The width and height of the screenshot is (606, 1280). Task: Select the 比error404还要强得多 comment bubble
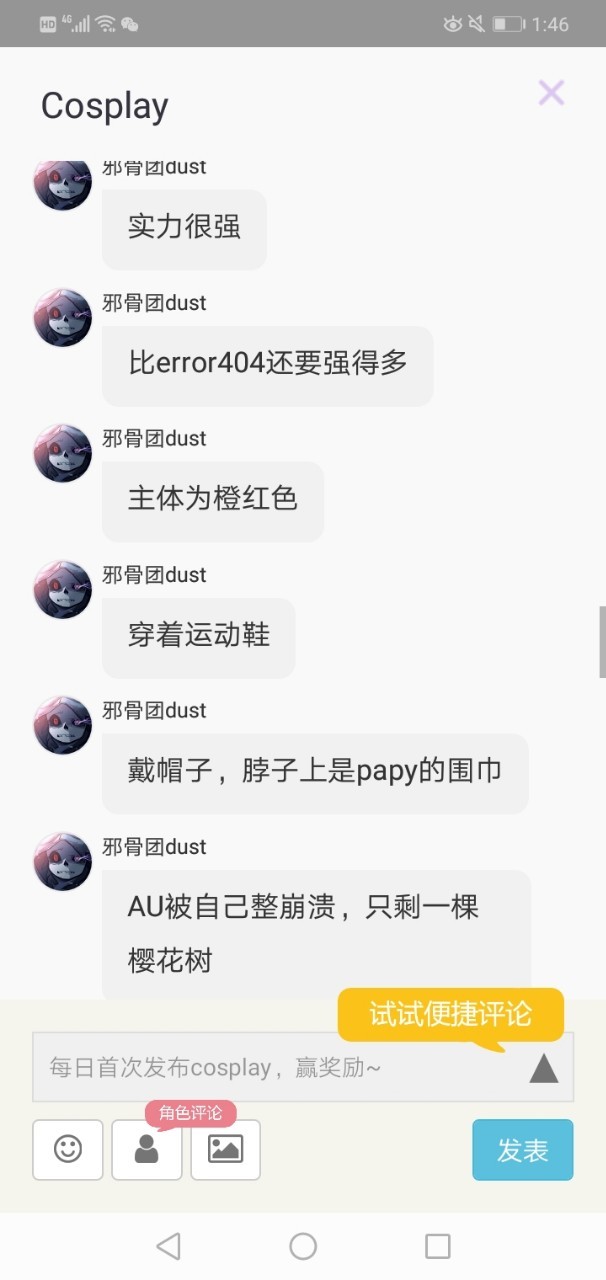267,365
